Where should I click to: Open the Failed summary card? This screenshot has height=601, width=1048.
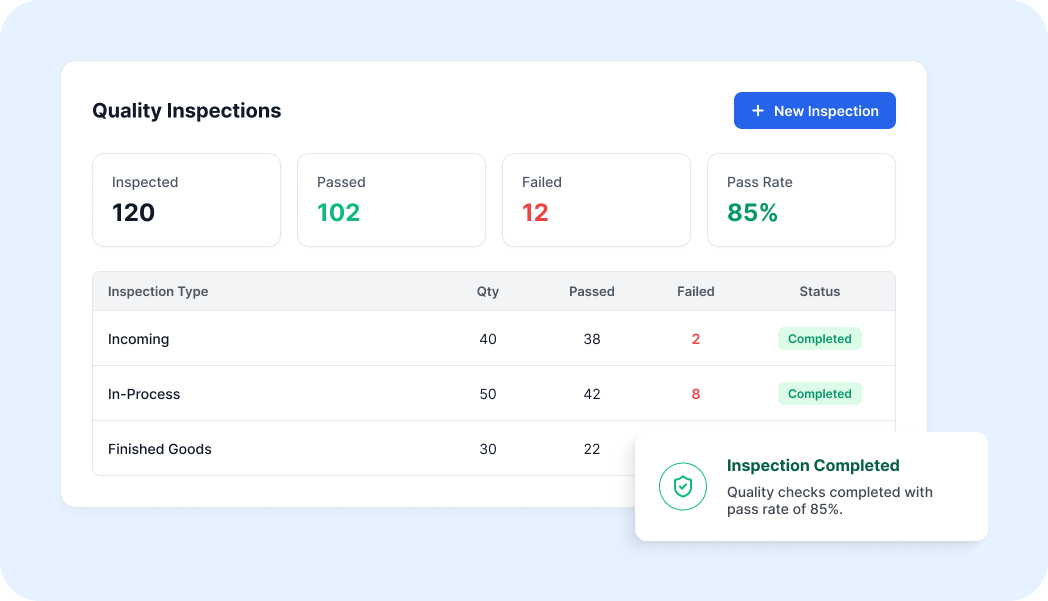[596, 200]
